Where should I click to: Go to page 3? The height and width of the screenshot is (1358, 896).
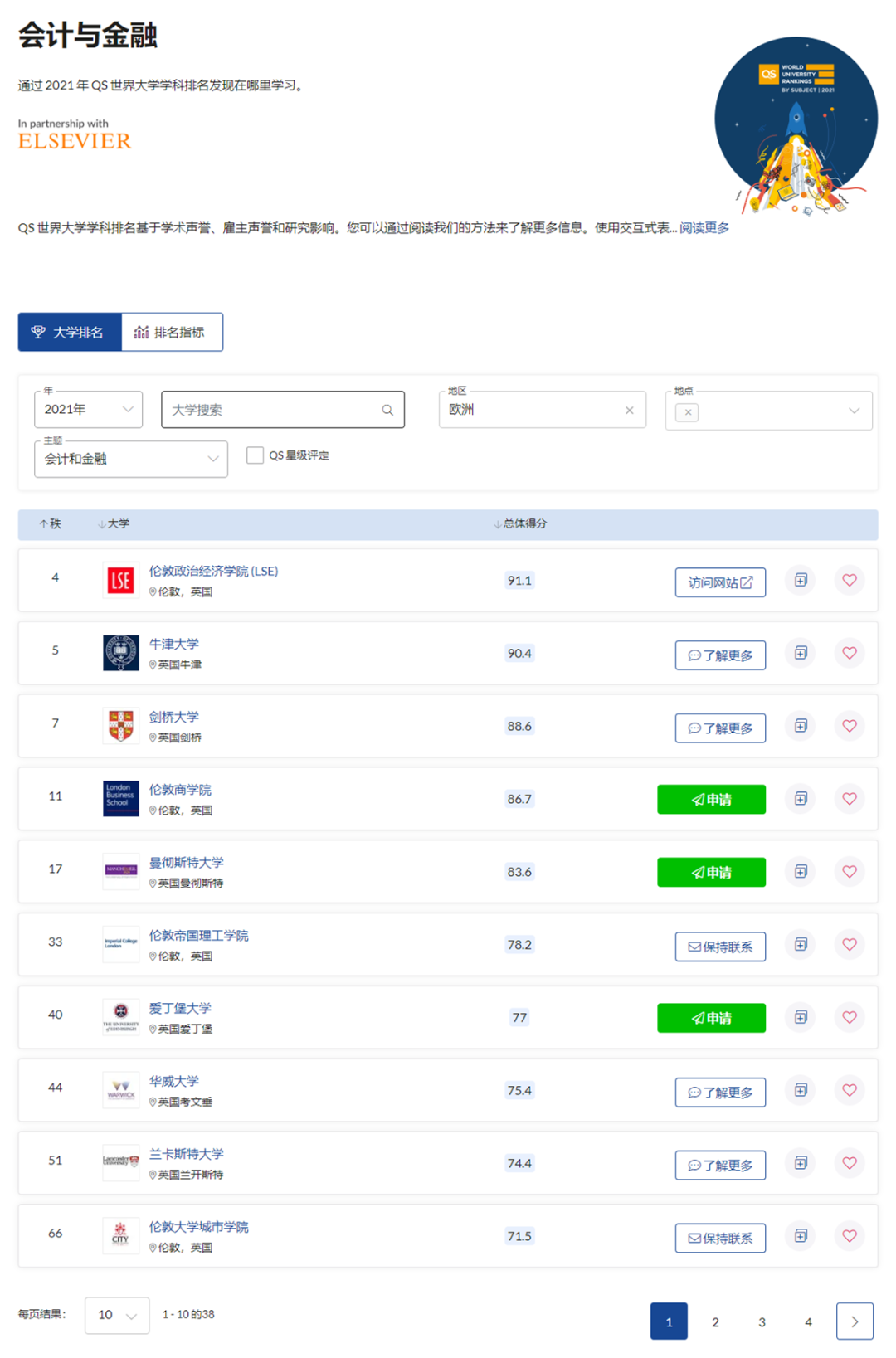pyautogui.click(x=762, y=1321)
